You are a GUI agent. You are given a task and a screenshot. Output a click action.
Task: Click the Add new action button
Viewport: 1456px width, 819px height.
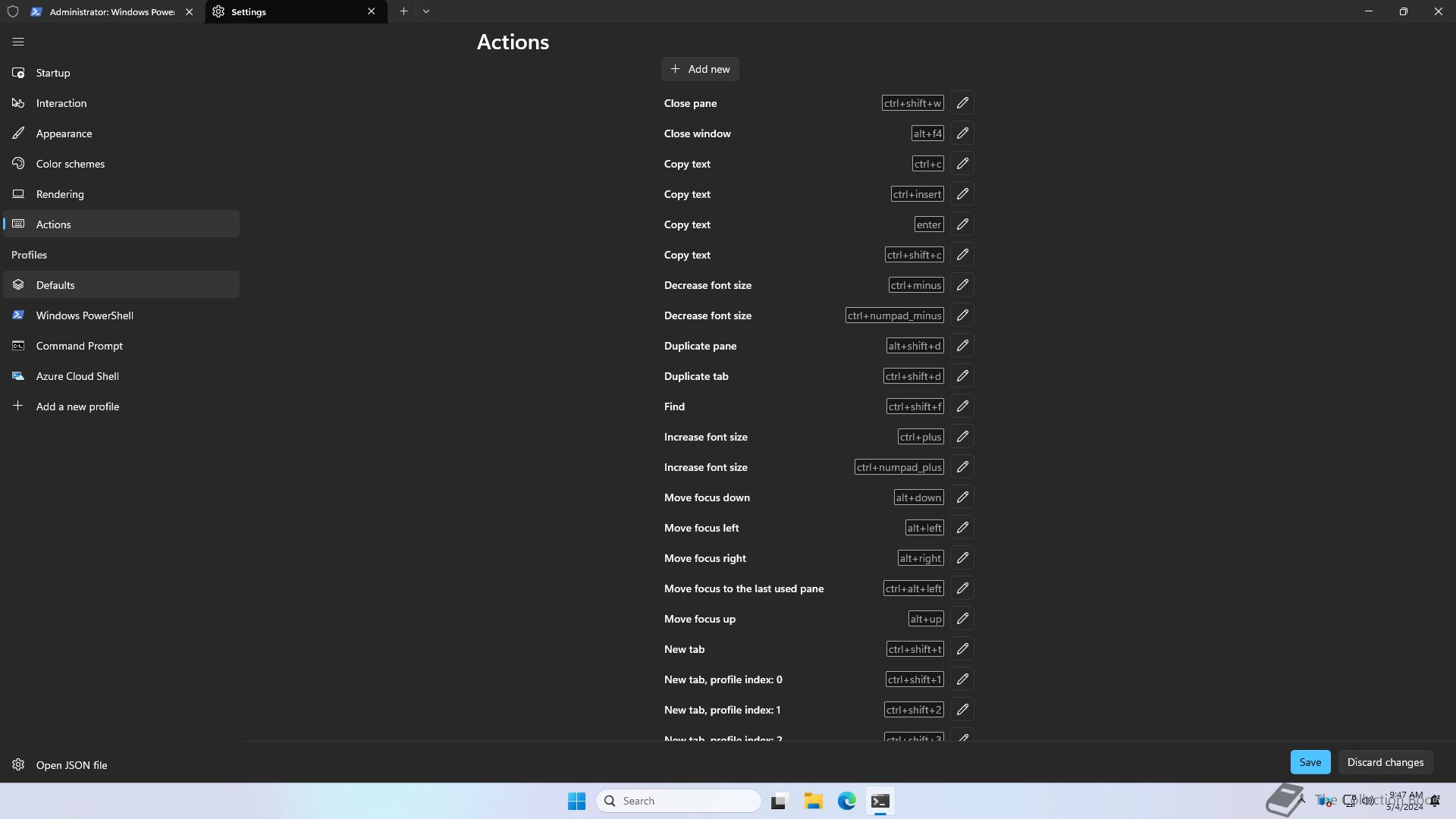point(700,69)
